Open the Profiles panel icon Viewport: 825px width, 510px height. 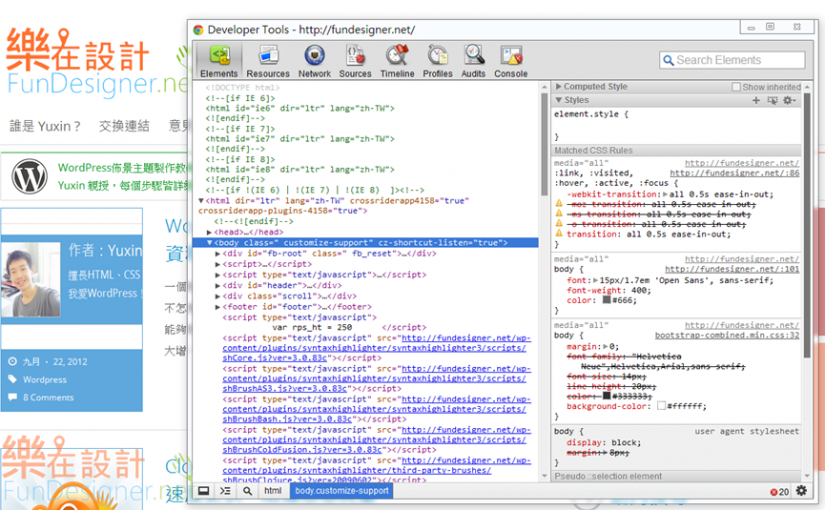437,55
